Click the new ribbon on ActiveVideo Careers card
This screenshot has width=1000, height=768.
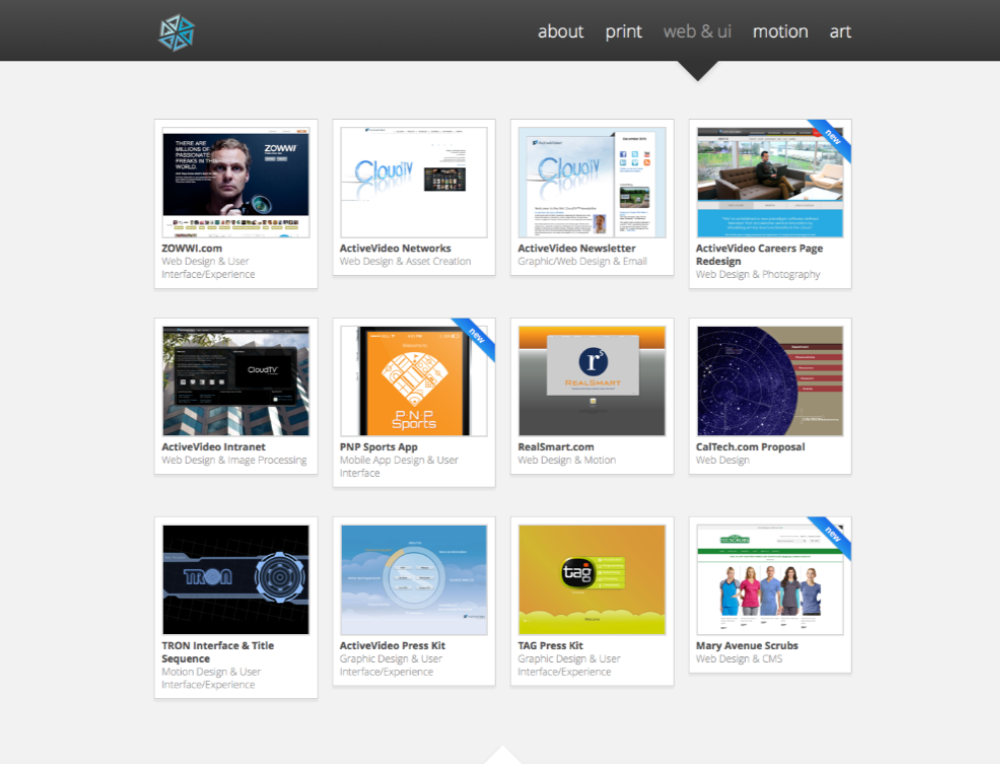pos(832,138)
